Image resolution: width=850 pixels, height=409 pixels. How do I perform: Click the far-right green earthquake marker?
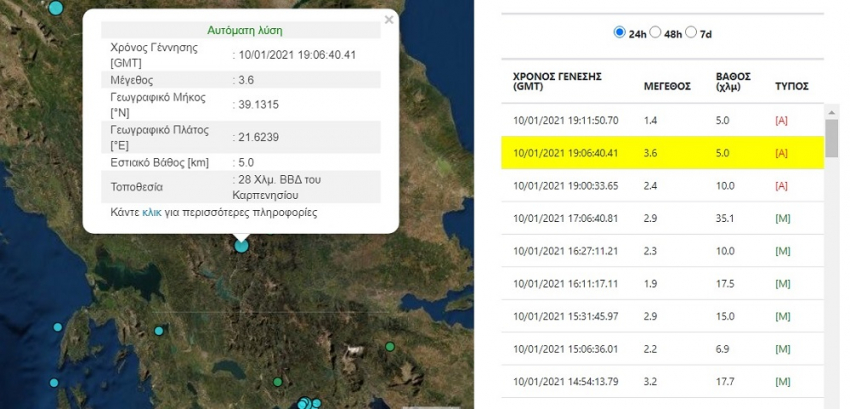tap(390, 347)
